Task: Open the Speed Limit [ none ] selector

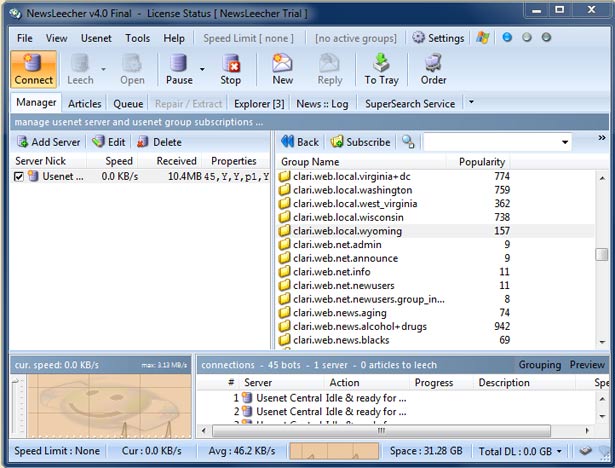Action: pyautogui.click(x=248, y=38)
